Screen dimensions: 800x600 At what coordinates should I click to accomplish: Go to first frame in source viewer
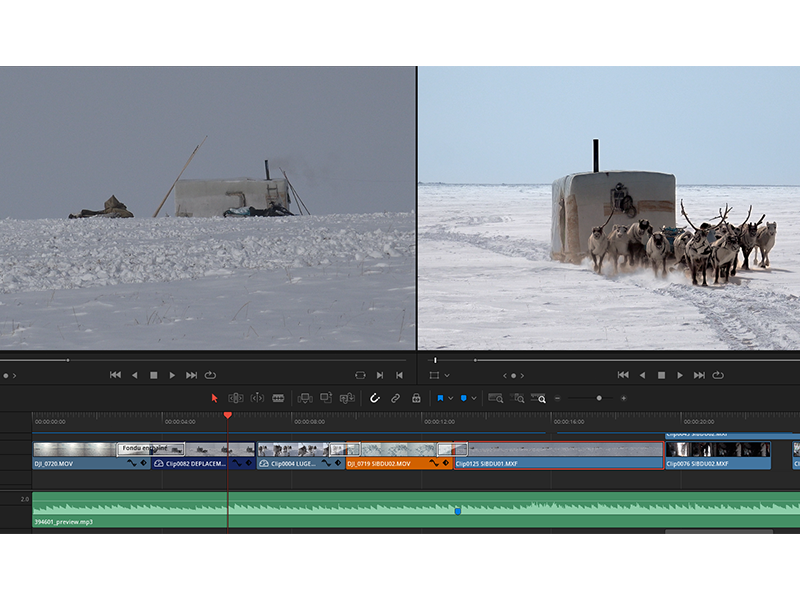point(115,375)
